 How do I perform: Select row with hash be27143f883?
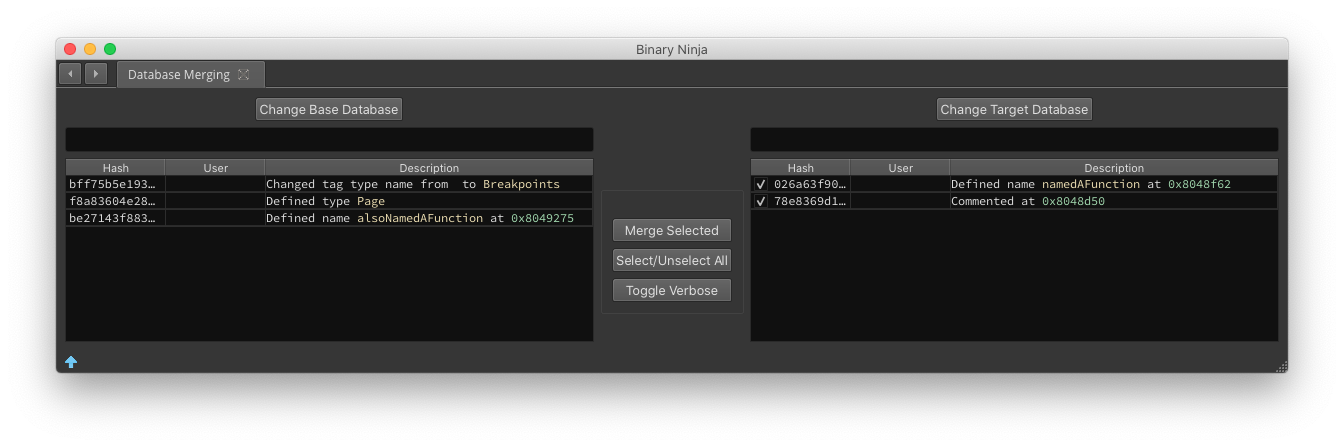click(x=329, y=218)
